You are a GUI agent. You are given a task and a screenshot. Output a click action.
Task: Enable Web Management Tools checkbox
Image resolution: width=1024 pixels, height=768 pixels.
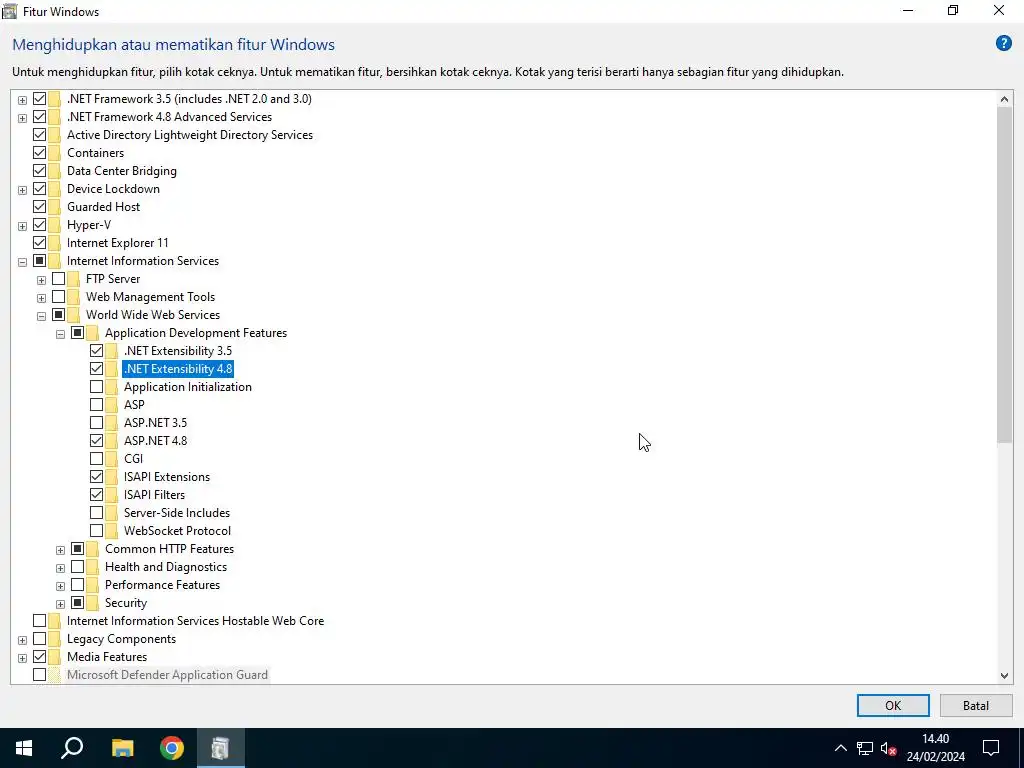58,296
